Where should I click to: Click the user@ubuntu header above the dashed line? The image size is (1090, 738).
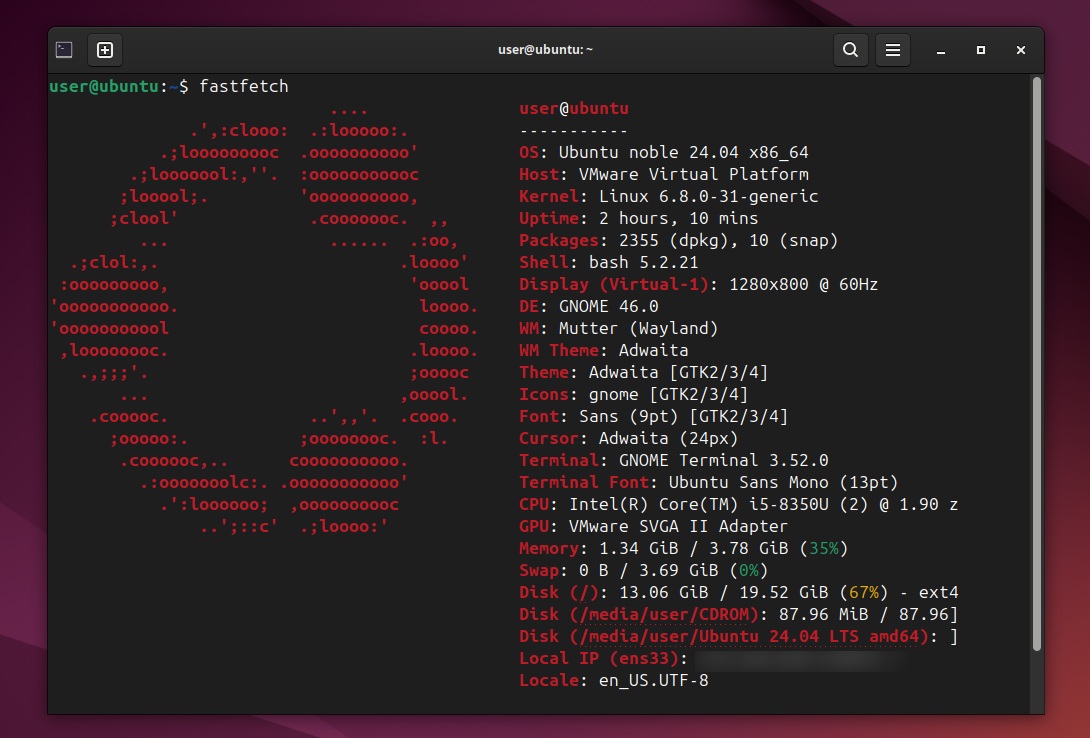pos(573,109)
